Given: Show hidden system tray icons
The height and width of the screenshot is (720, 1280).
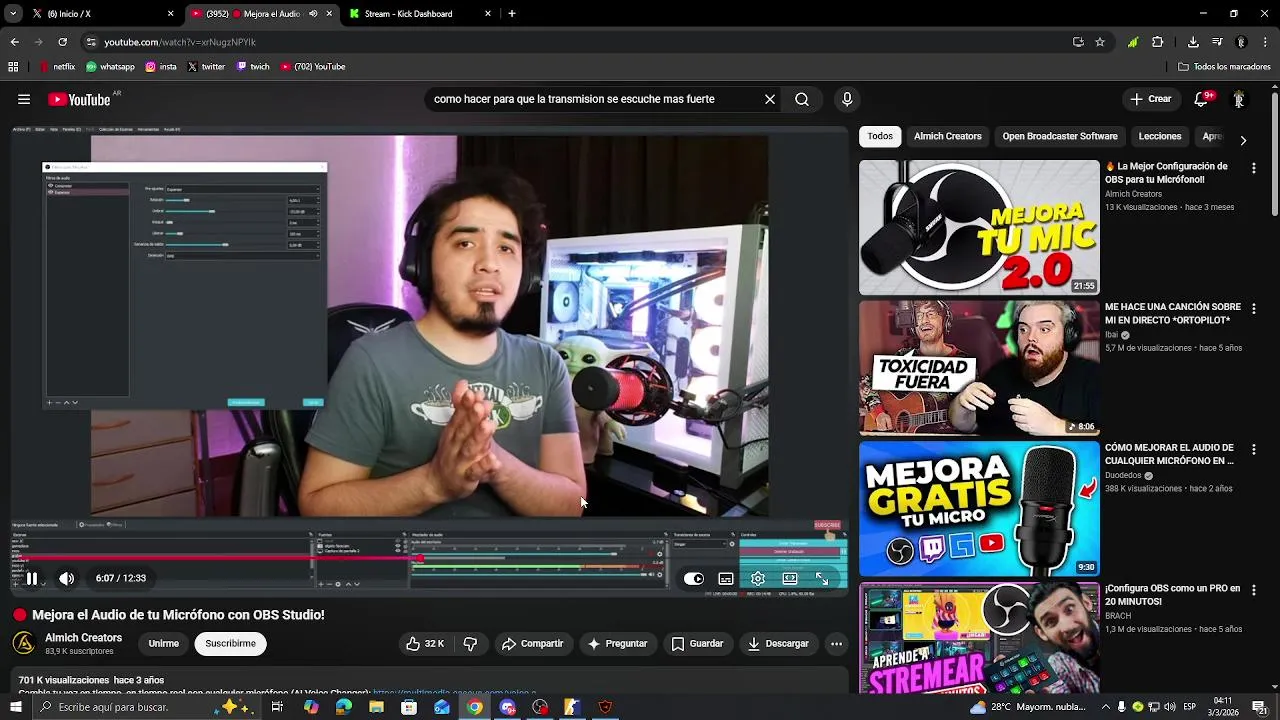Looking at the screenshot, I should pos(1105,707).
